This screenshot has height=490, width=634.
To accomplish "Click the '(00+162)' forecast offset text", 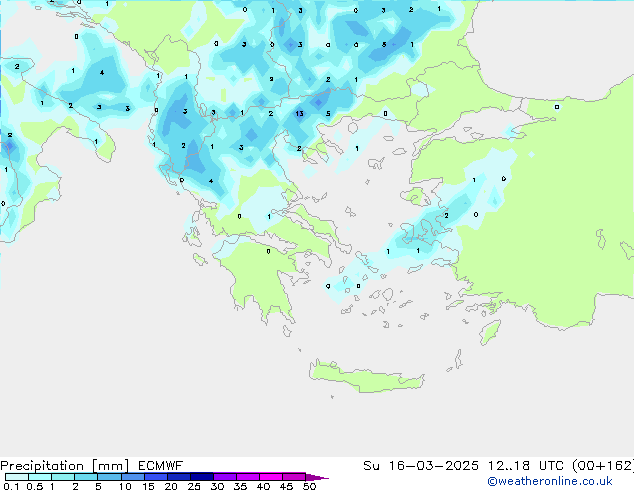I will [x=603, y=466].
